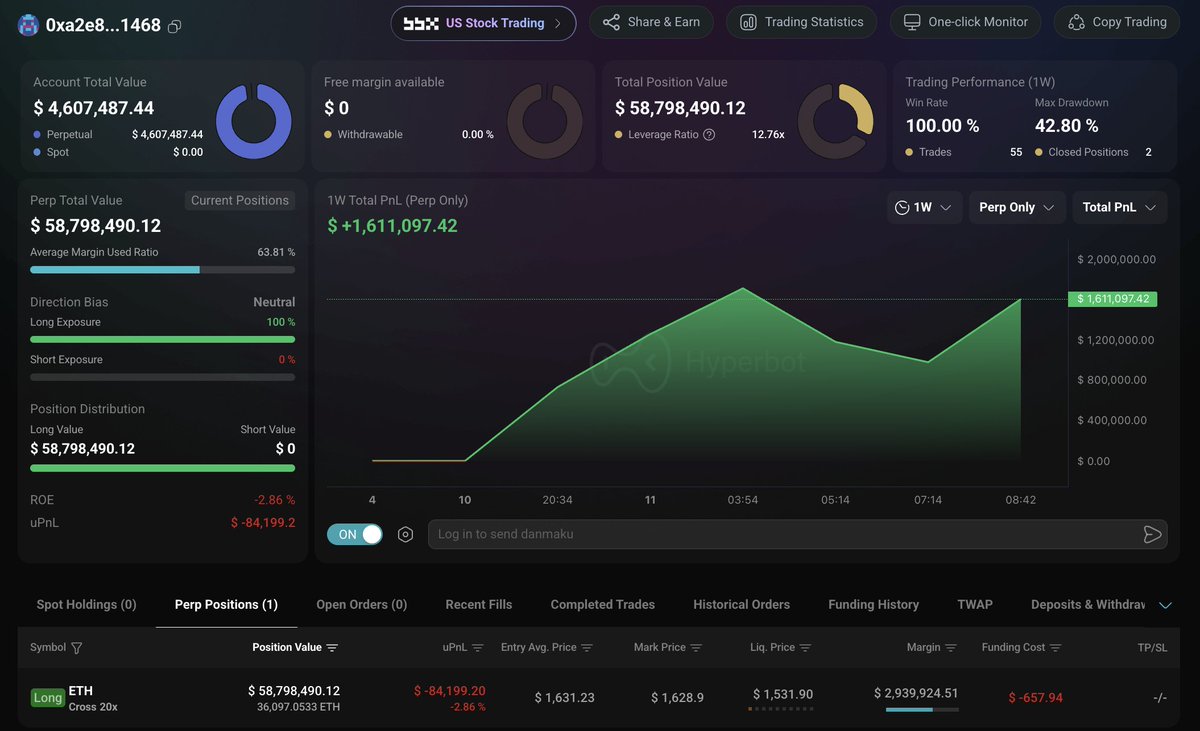Click the liquidation price $ 1,531.90
This screenshot has width=1200, height=731.
783,694
